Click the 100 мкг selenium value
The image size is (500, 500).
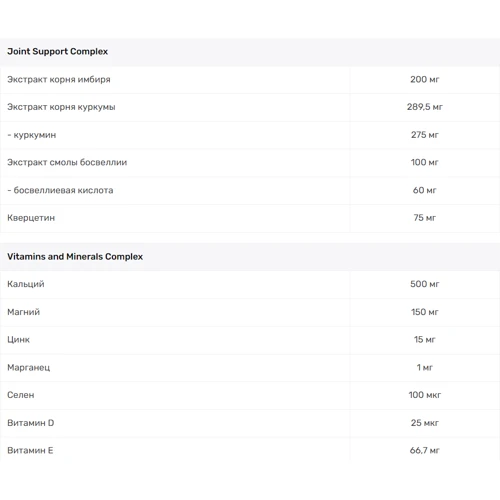424,395
